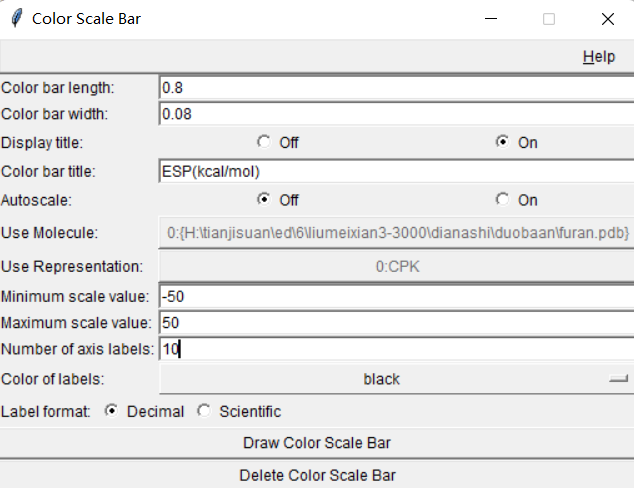The width and height of the screenshot is (634, 488).
Task: Open the Use Representation dropdown
Action: (x=396, y=267)
